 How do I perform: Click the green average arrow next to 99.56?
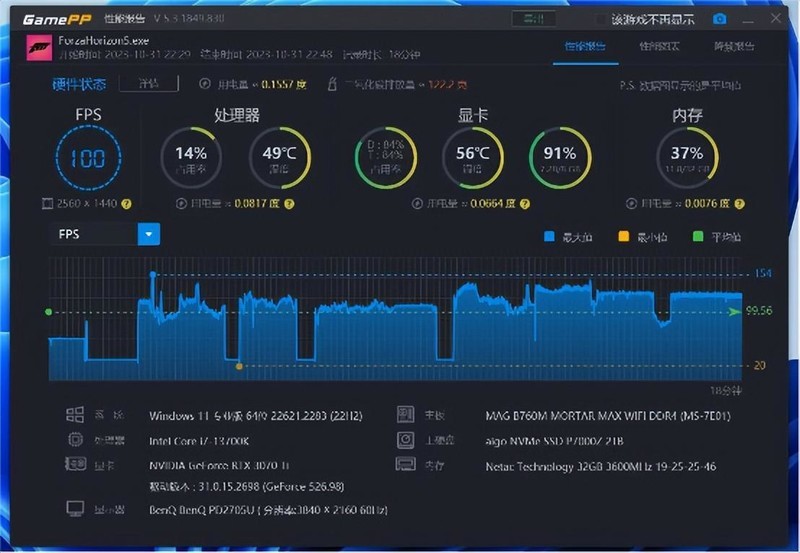pyautogui.click(x=735, y=311)
